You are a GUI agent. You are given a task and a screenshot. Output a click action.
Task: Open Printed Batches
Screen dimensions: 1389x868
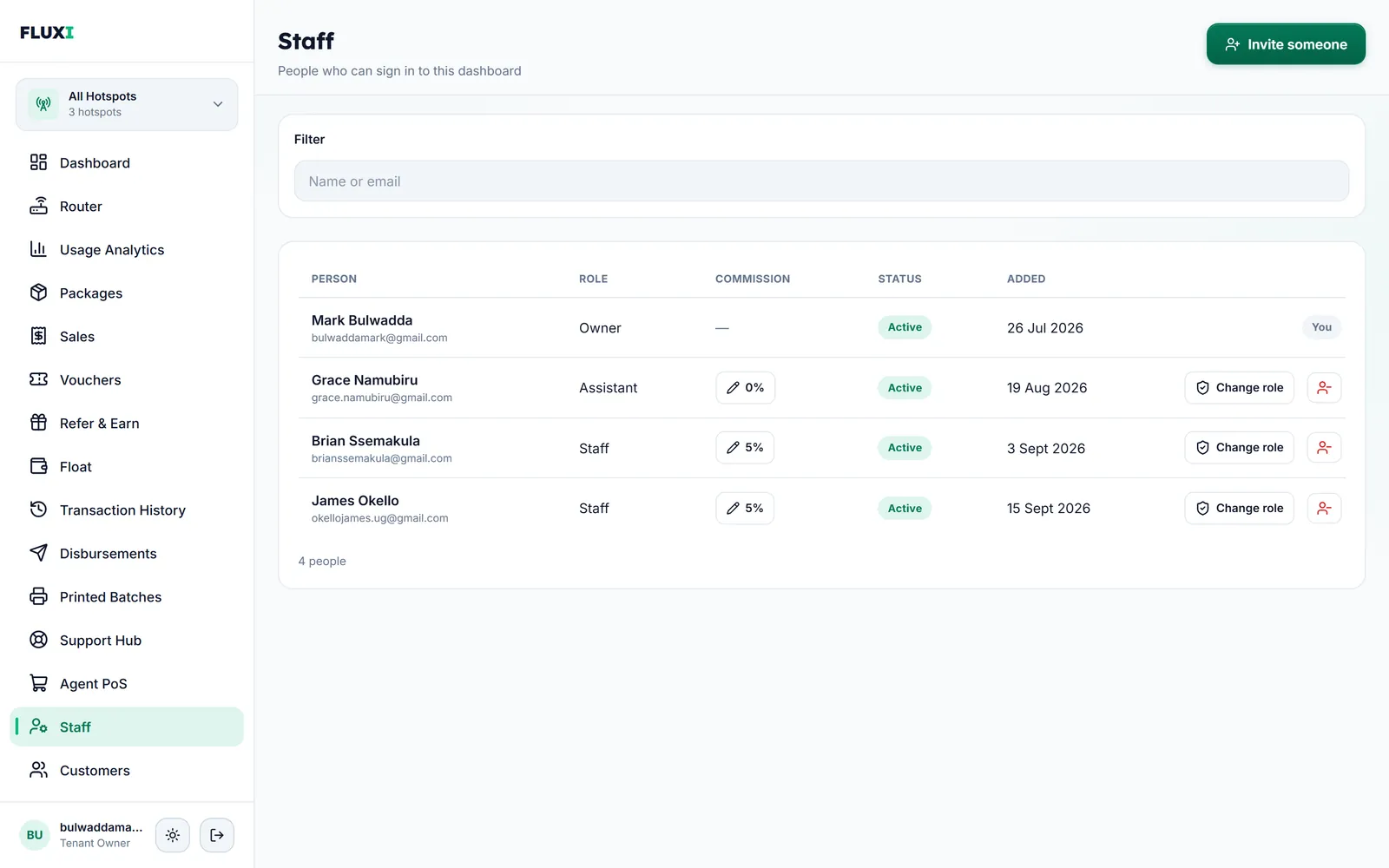pos(127,597)
